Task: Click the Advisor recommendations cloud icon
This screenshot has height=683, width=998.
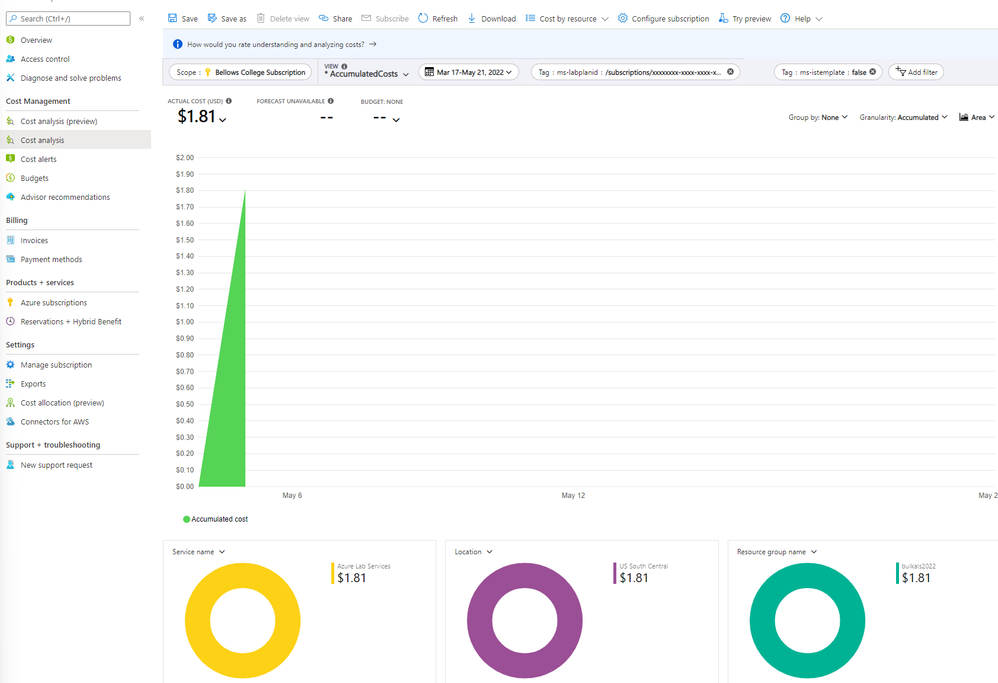Action: (10, 197)
